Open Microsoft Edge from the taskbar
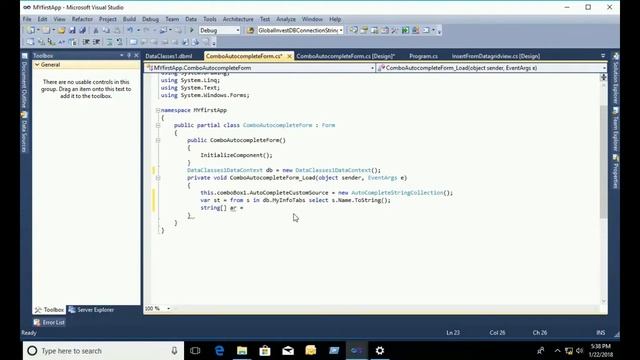The height and width of the screenshot is (360, 640). (219, 351)
